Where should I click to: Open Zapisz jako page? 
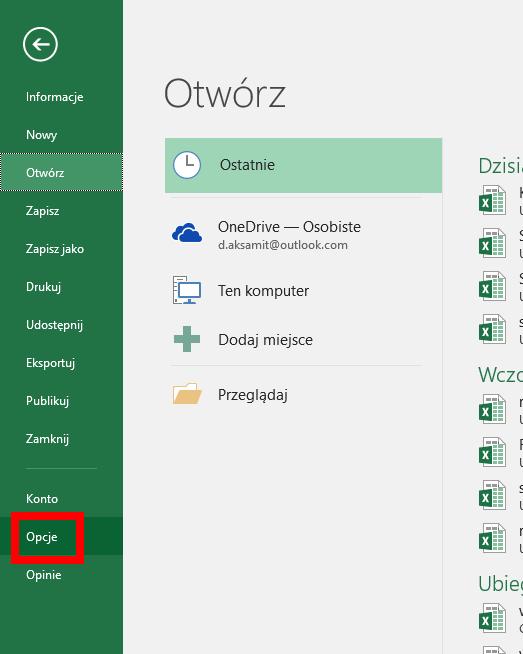point(55,249)
